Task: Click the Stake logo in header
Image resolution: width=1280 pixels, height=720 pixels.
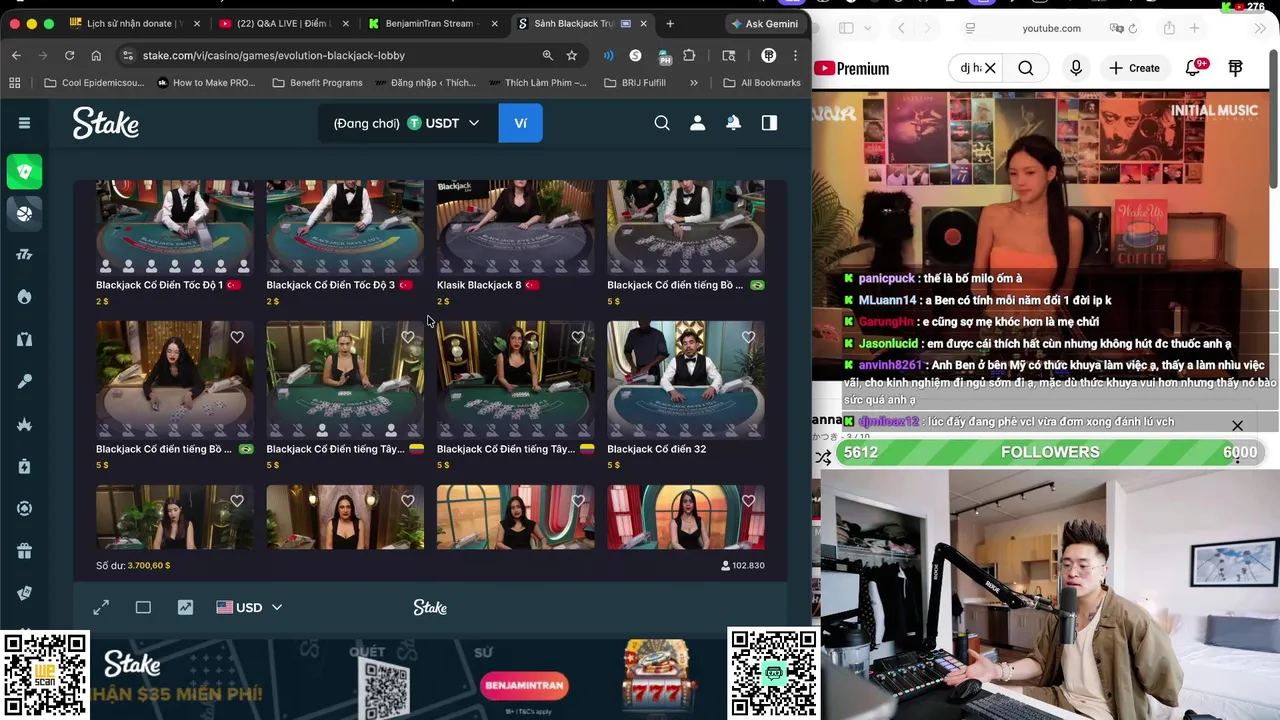Action: tap(106, 123)
